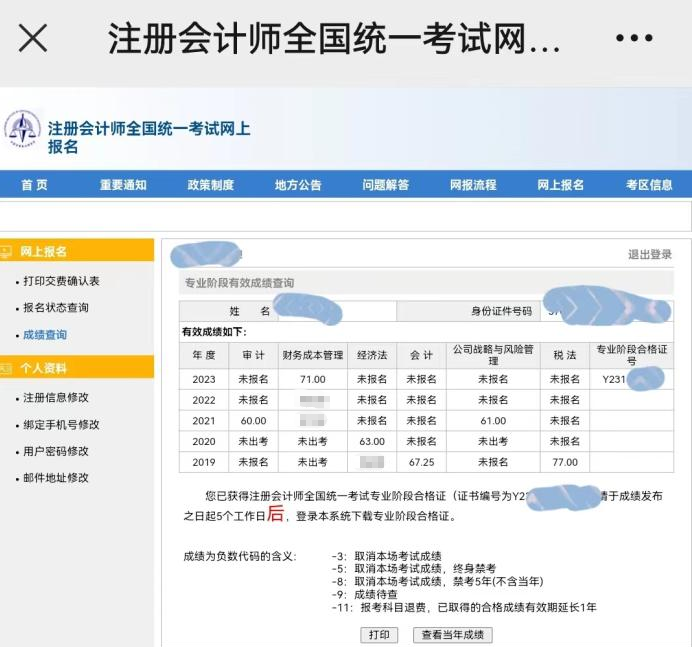693x647 pixels.
Task: Click the 财务成本管理 column header
Action: (312, 355)
